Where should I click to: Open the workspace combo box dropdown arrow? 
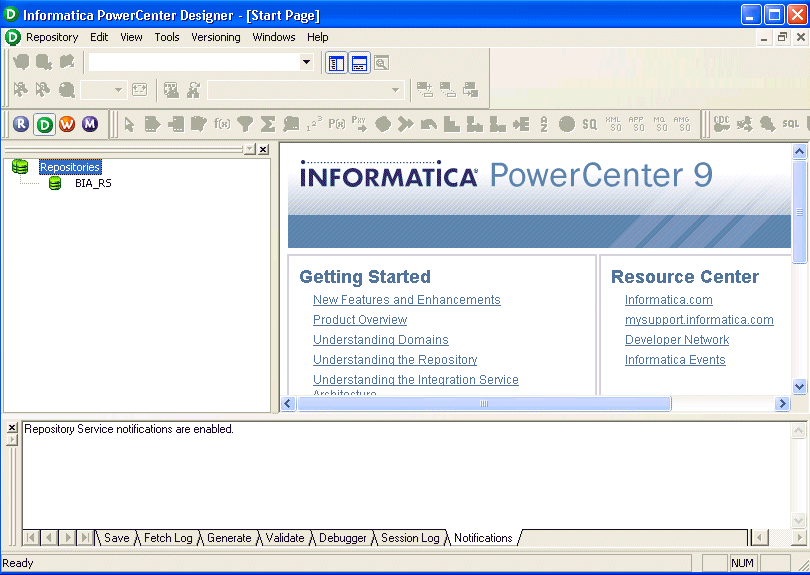click(x=306, y=62)
